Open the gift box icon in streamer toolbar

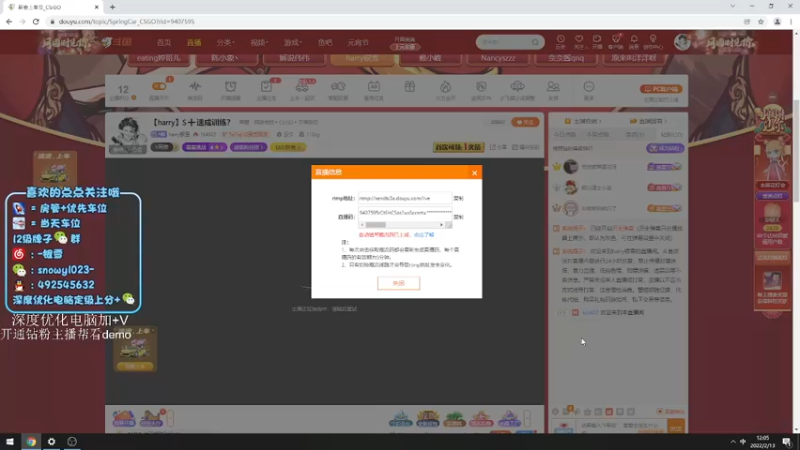point(410,87)
